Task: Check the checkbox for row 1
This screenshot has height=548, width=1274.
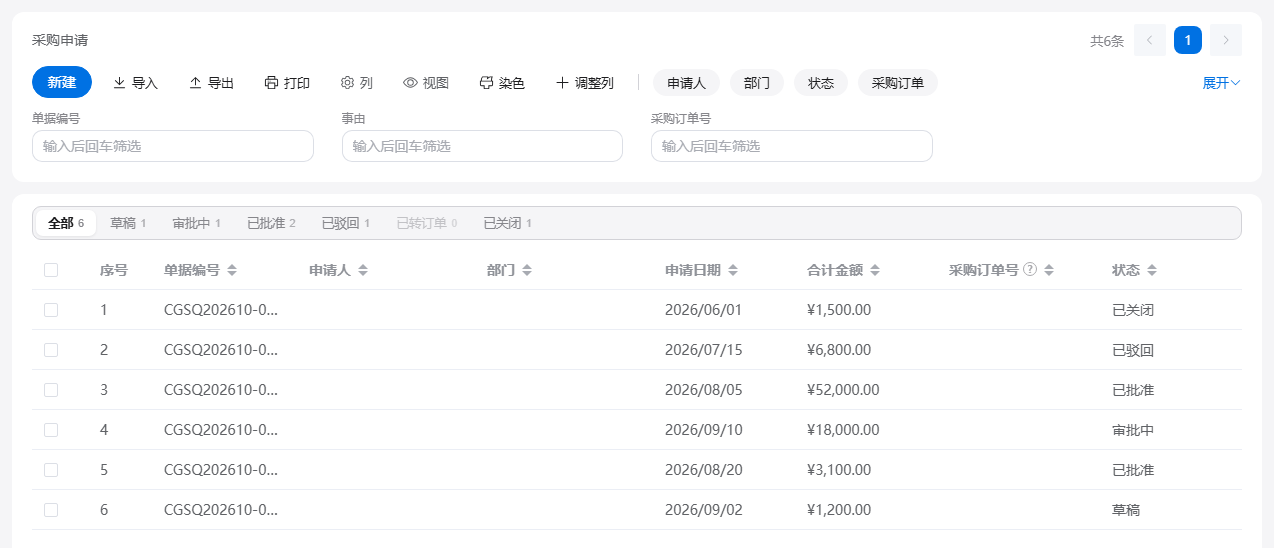Action: 51,310
